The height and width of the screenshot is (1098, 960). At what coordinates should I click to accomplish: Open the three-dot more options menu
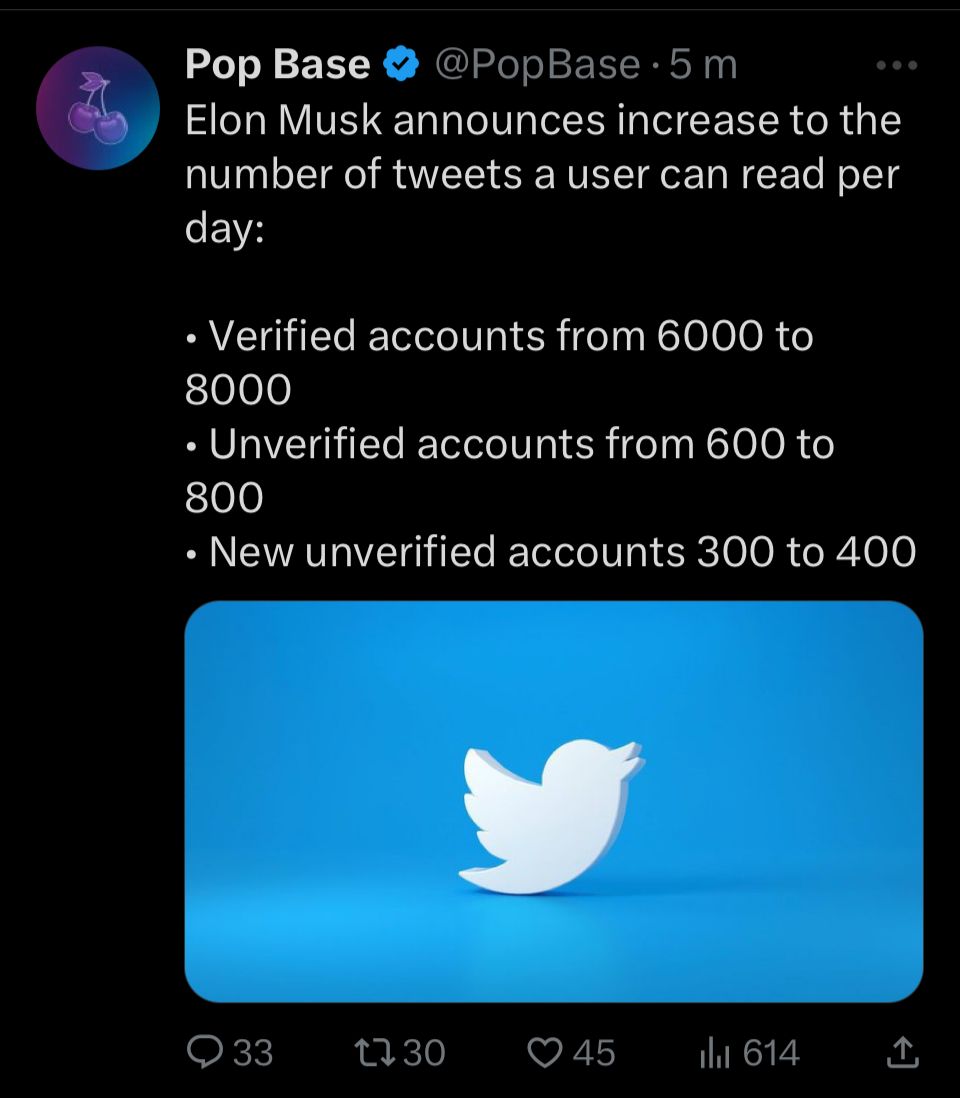tap(895, 66)
